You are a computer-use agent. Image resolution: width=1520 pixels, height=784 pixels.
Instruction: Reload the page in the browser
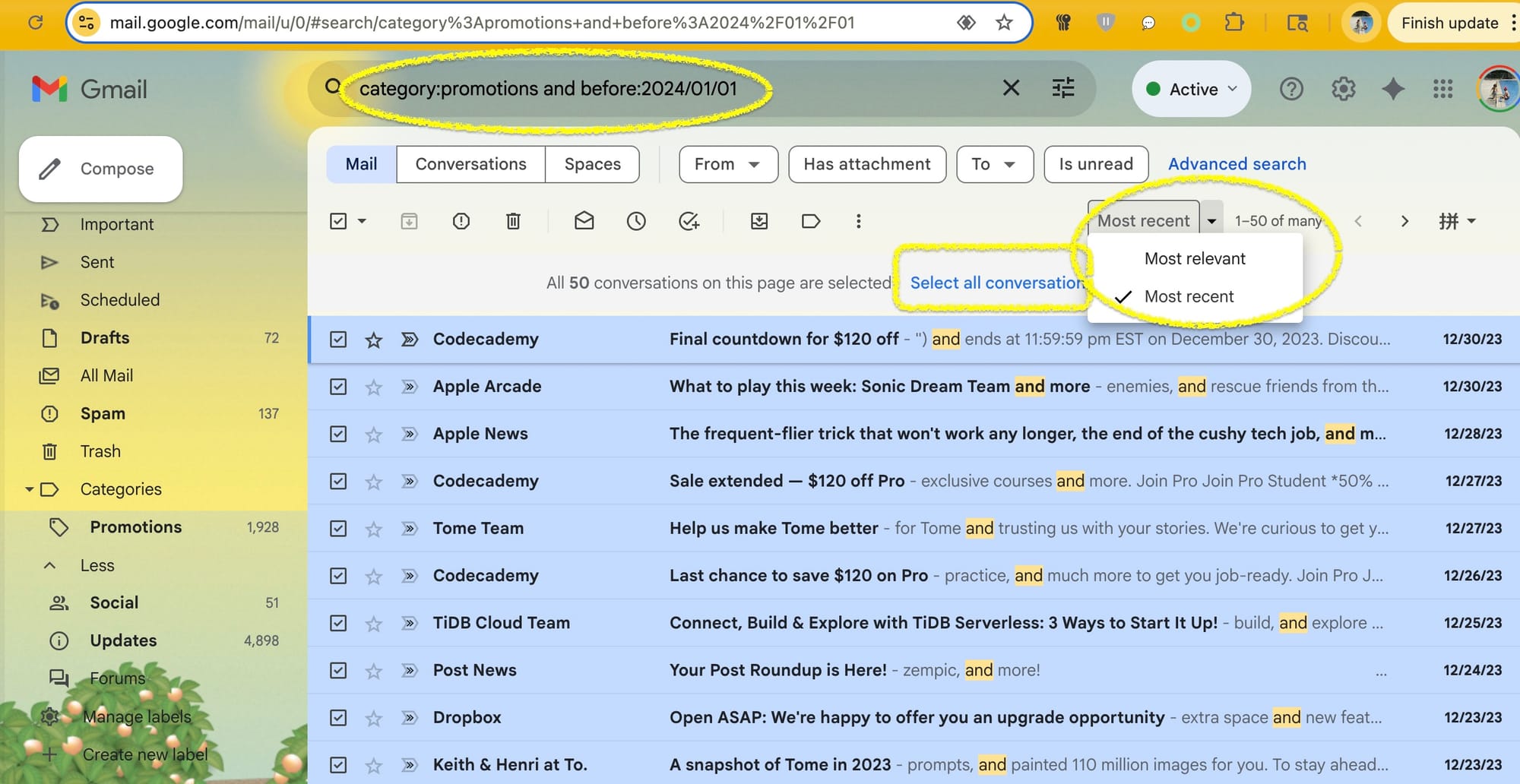tap(35, 23)
